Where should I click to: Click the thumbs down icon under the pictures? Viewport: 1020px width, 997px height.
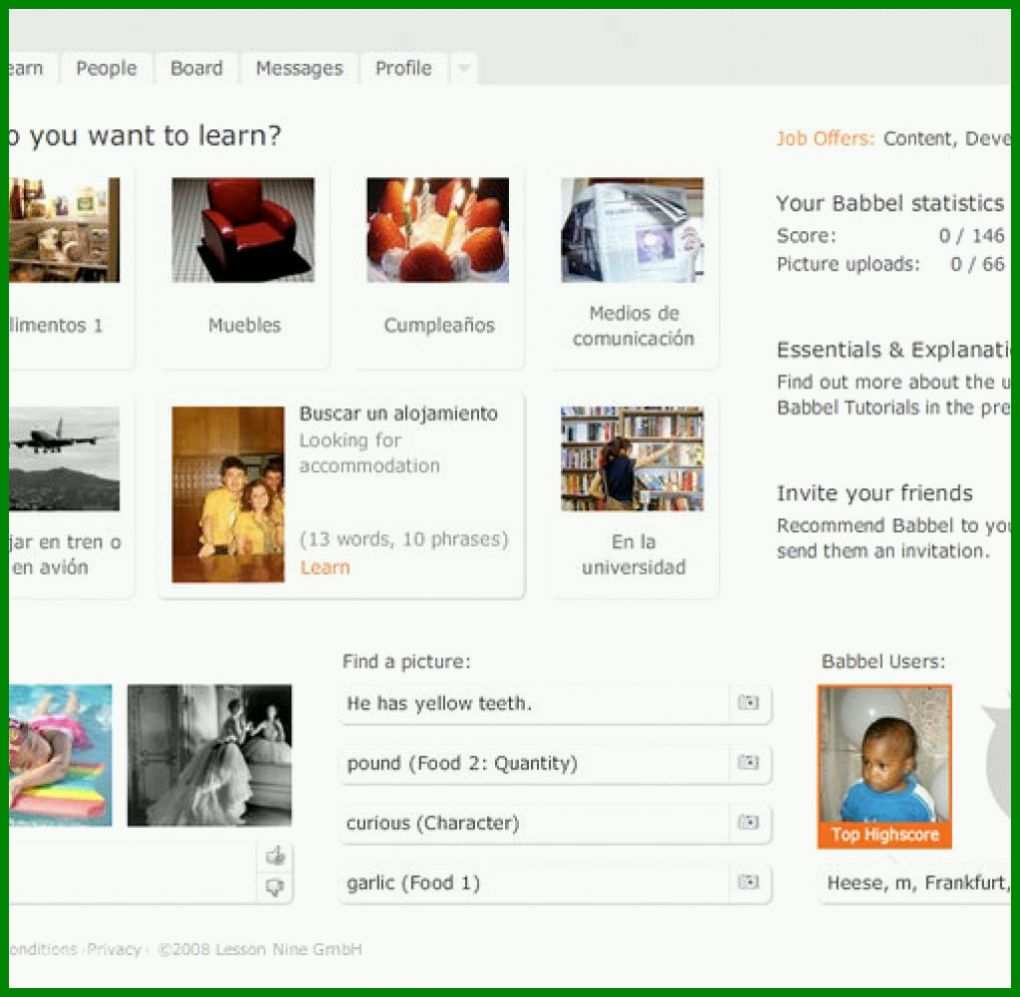[x=276, y=886]
